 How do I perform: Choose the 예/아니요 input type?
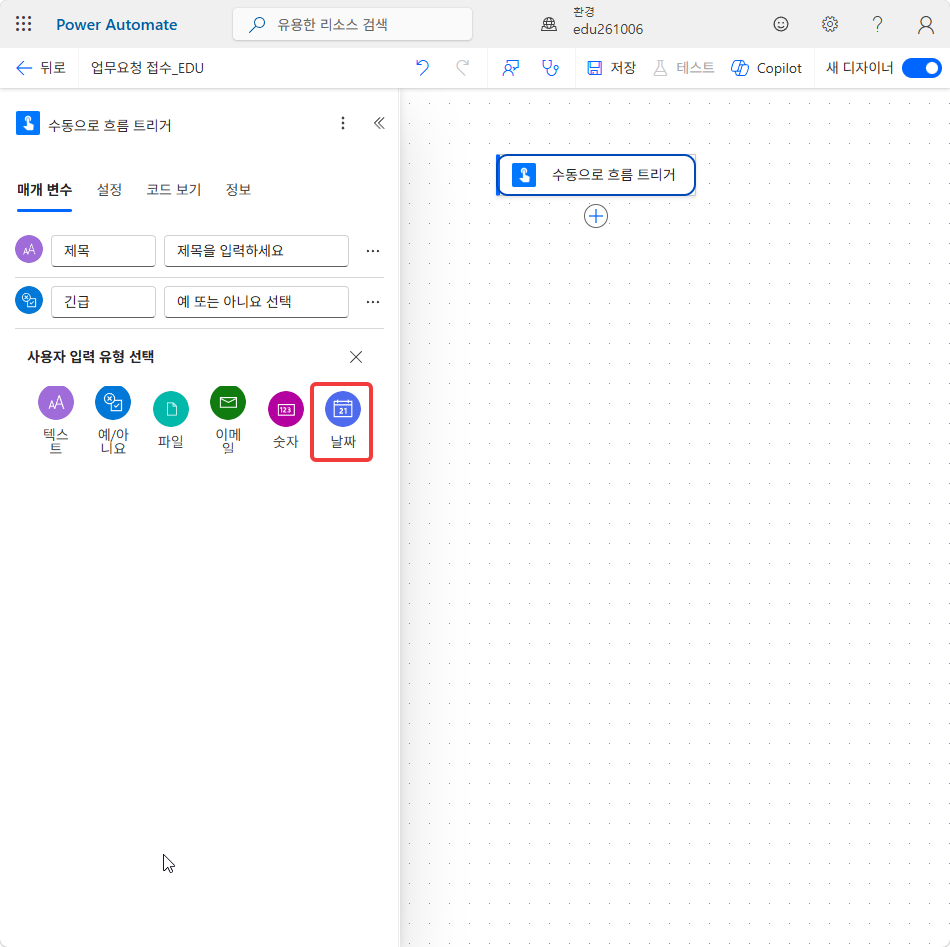pyautogui.click(x=113, y=420)
